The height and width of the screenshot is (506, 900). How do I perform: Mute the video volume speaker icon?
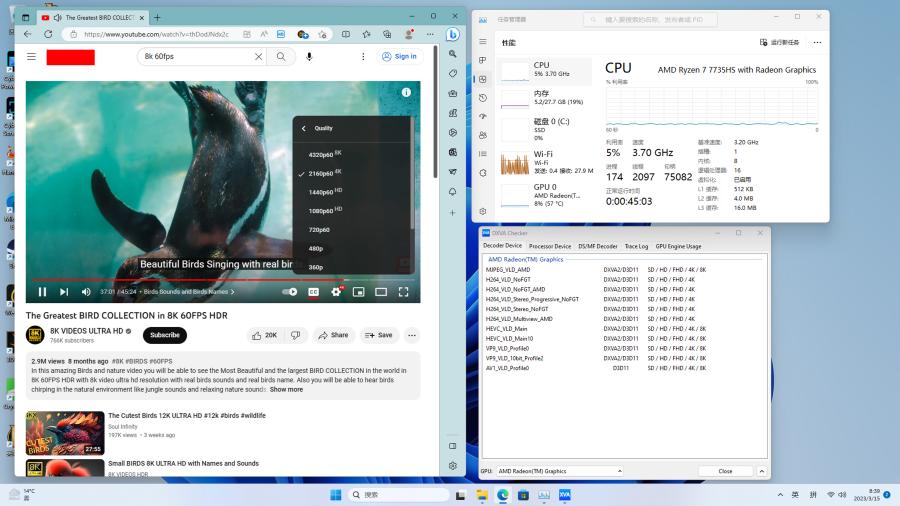tap(86, 292)
